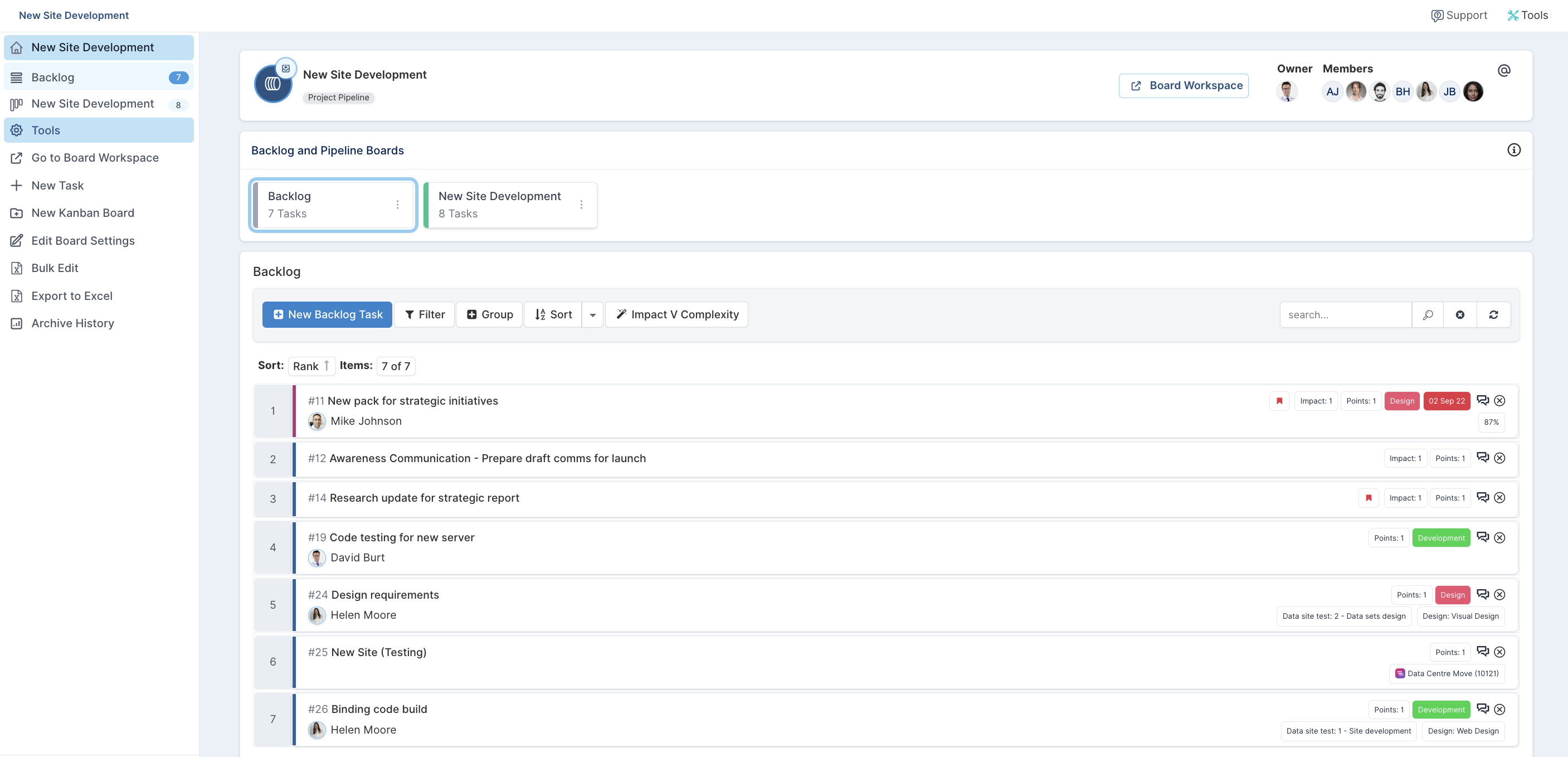The width and height of the screenshot is (1568, 757).
Task: Click the Sort button
Action: click(553, 315)
